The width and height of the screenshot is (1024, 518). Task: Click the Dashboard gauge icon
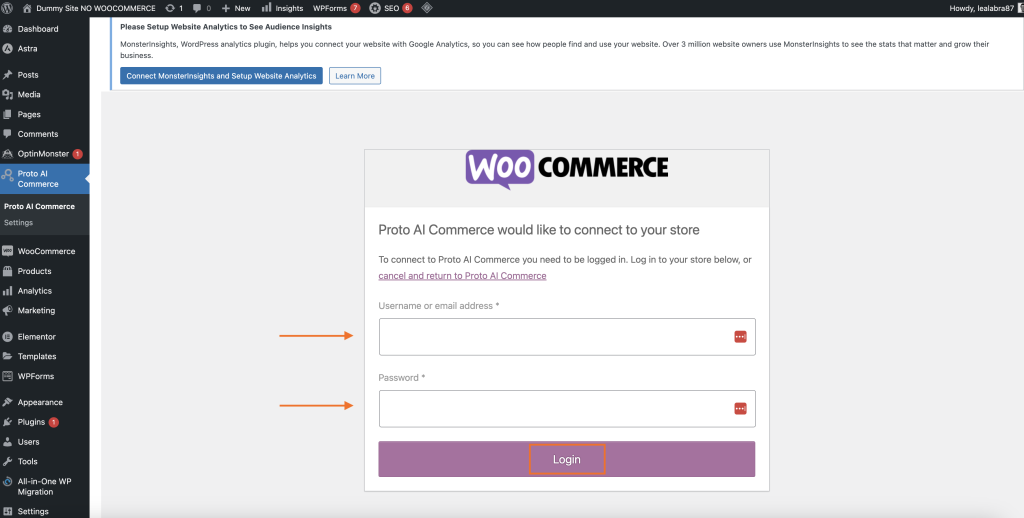coord(7,29)
